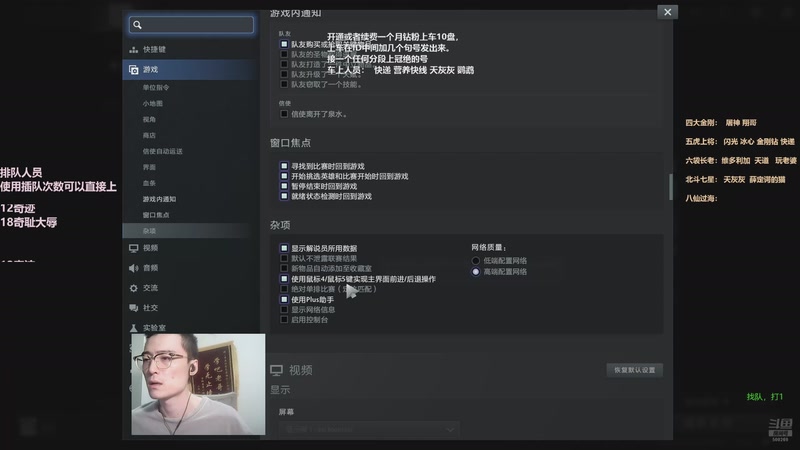Screen dimensions: 800x450
Task: Click the 社交 chat bubble icon
Action: click(x=134, y=308)
